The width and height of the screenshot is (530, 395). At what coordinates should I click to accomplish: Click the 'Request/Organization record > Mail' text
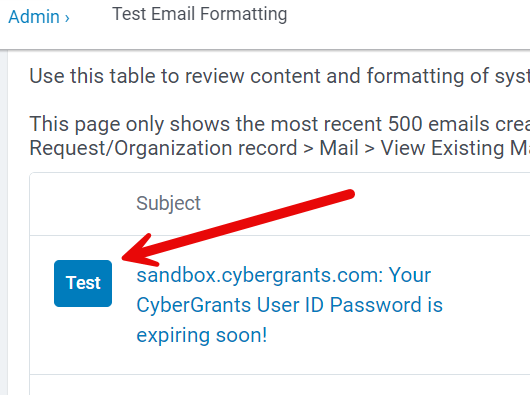click(x=194, y=148)
